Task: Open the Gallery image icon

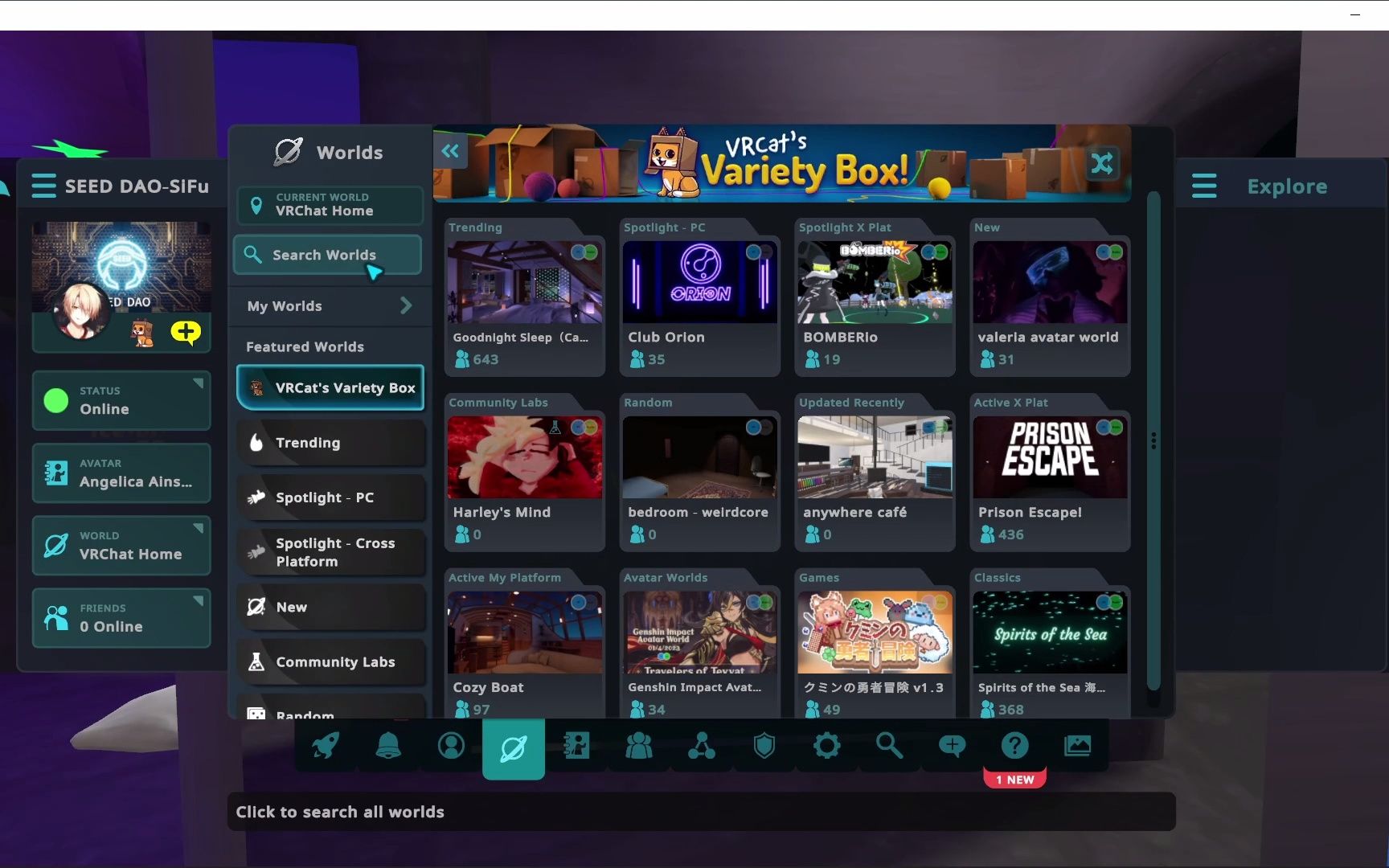Action: click(1077, 747)
